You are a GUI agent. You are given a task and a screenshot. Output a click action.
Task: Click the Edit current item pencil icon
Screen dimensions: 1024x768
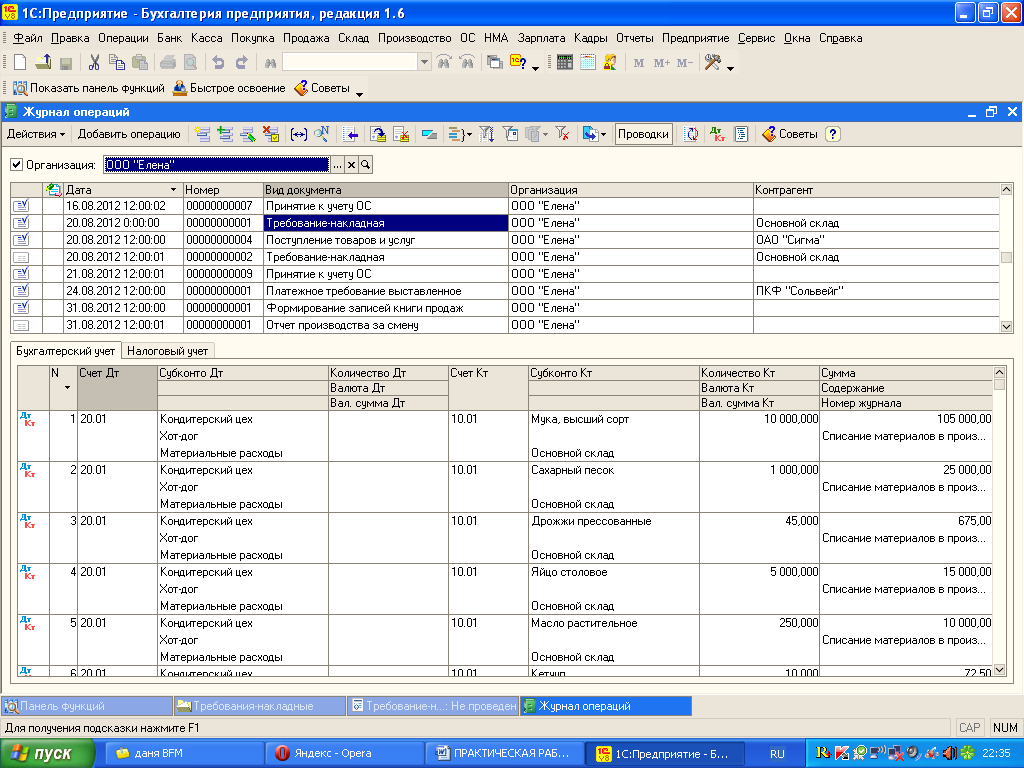click(x=248, y=135)
